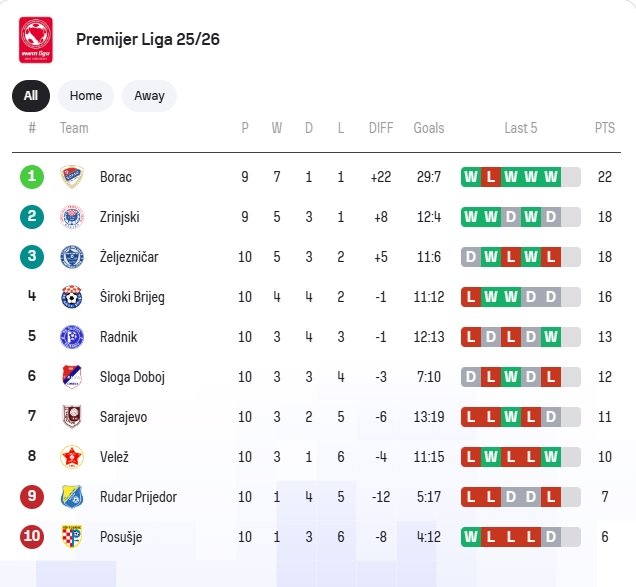
Task: Select the All standings tab
Action: [x=31, y=96]
